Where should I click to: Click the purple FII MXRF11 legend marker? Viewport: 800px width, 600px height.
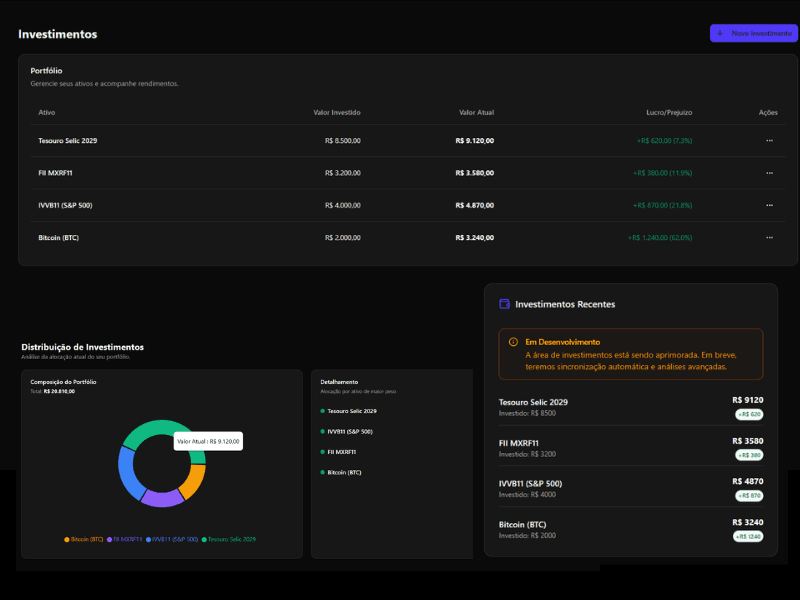[109, 539]
